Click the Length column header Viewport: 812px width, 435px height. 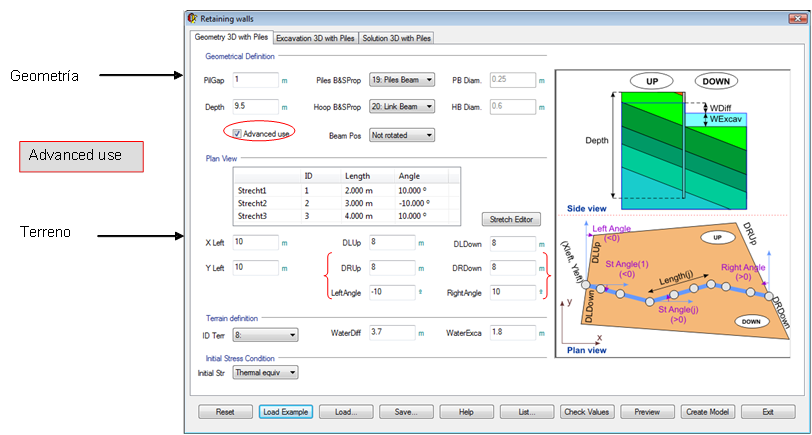(368, 176)
